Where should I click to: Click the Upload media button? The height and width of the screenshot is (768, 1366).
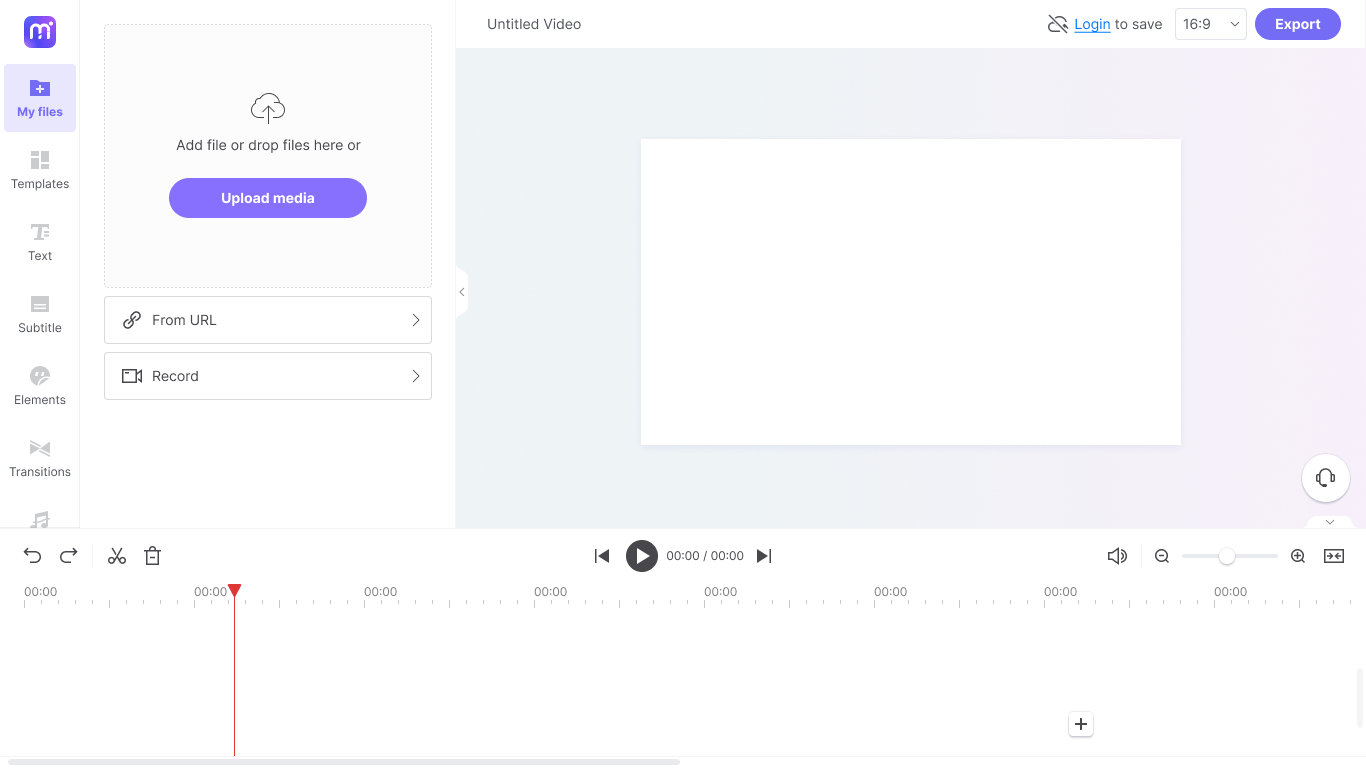(268, 198)
